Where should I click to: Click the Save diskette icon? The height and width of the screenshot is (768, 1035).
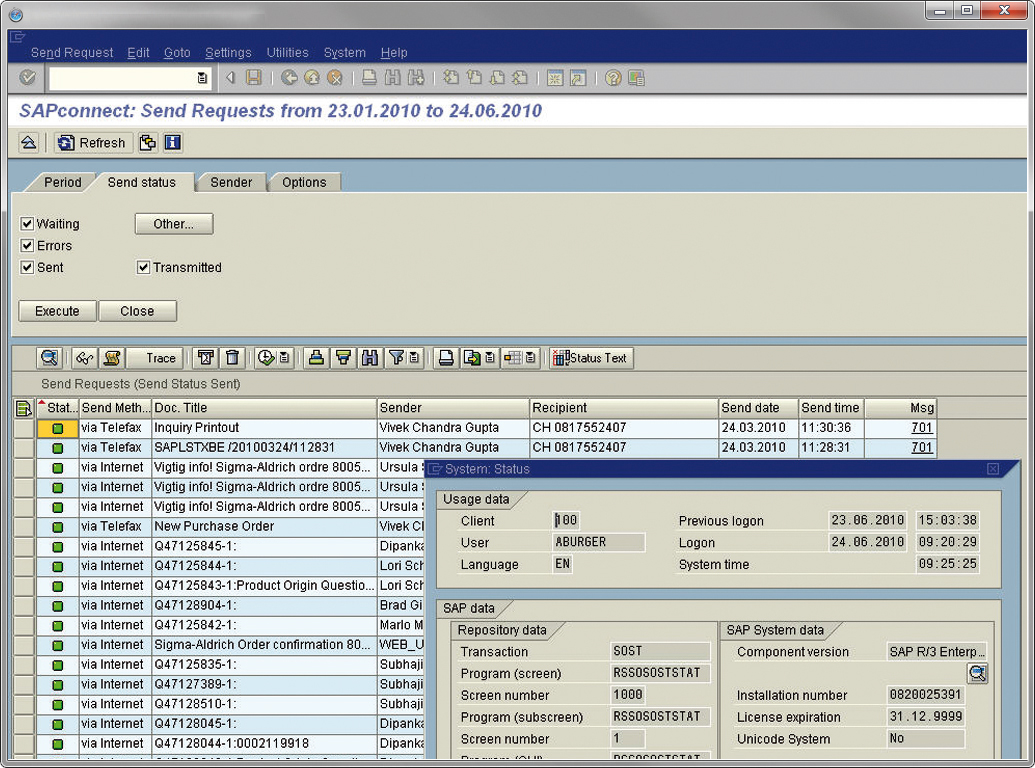point(253,78)
